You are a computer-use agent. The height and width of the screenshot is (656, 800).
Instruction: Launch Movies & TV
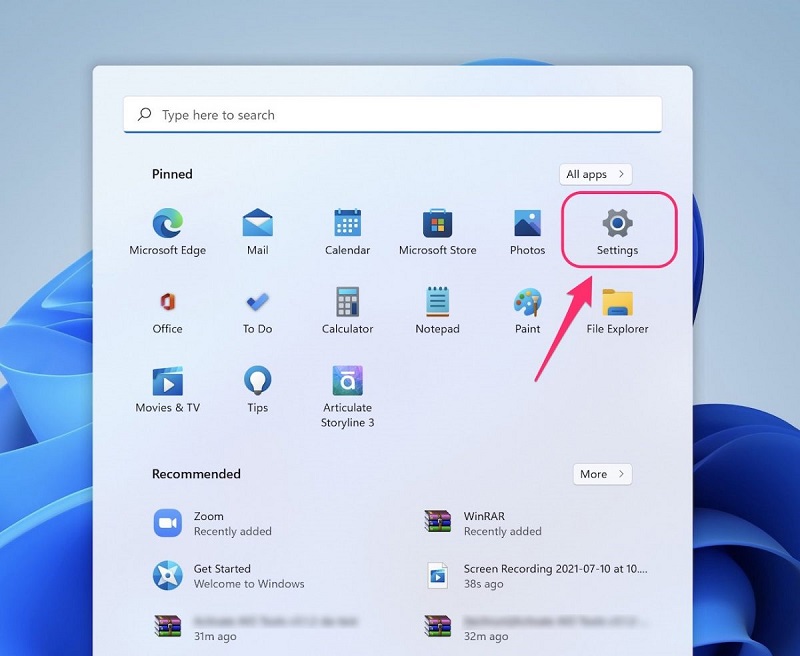pyautogui.click(x=167, y=390)
